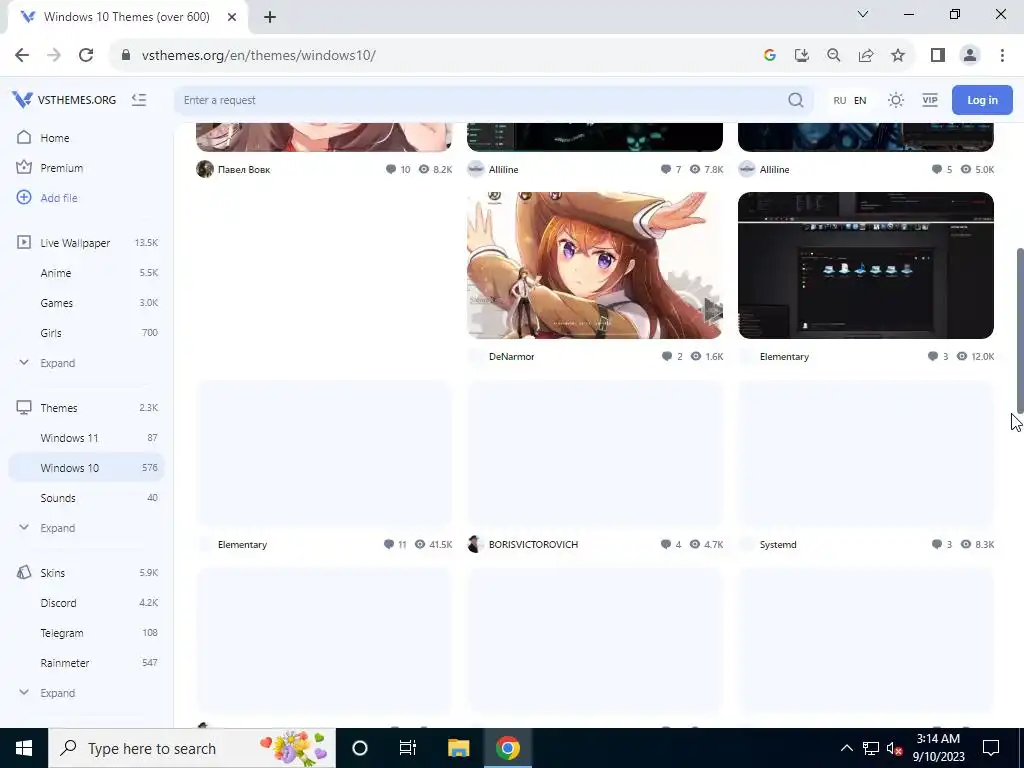Screen dimensions: 1024x768
Task: Open the BORISVICTOROVICH author link
Action: pyautogui.click(x=533, y=545)
